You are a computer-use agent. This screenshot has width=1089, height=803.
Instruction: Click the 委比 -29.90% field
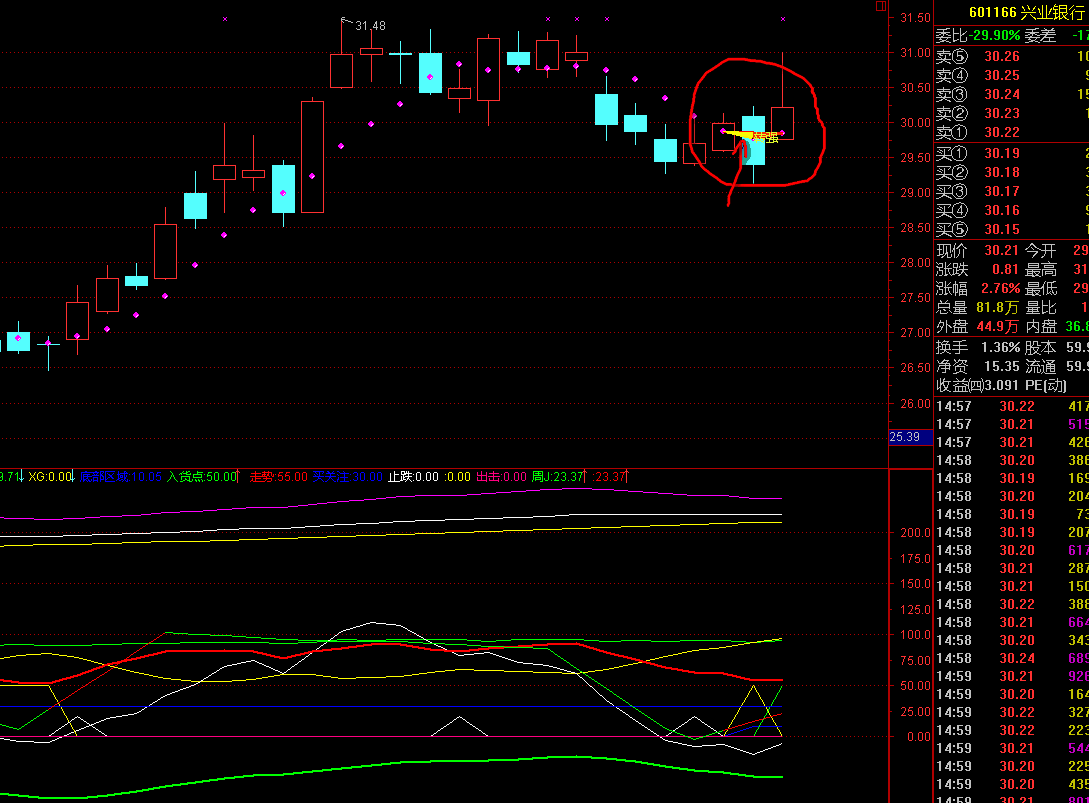(x=978, y=35)
